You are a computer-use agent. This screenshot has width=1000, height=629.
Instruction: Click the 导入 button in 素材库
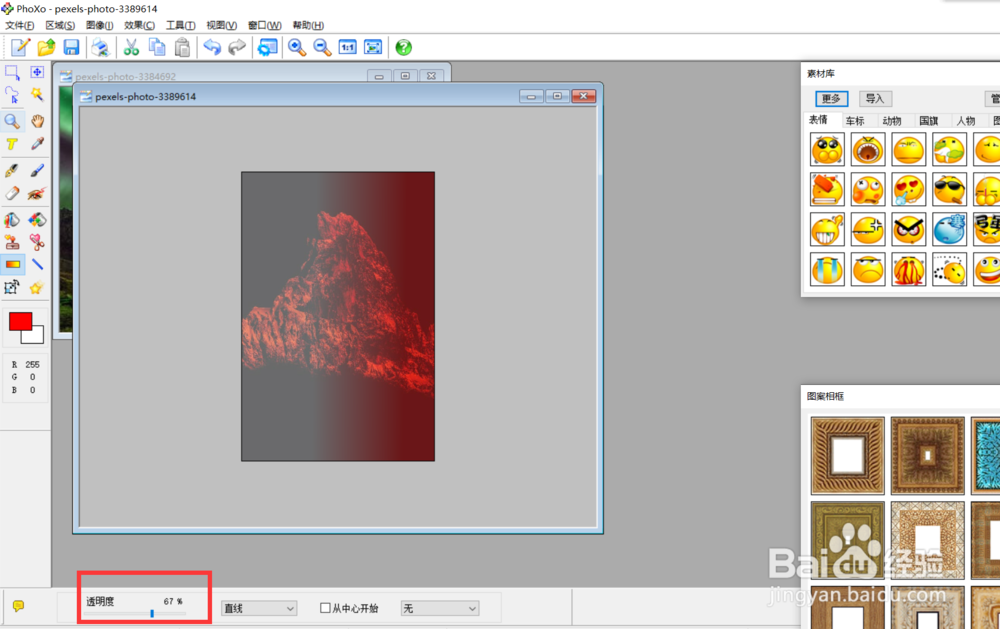(x=875, y=99)
